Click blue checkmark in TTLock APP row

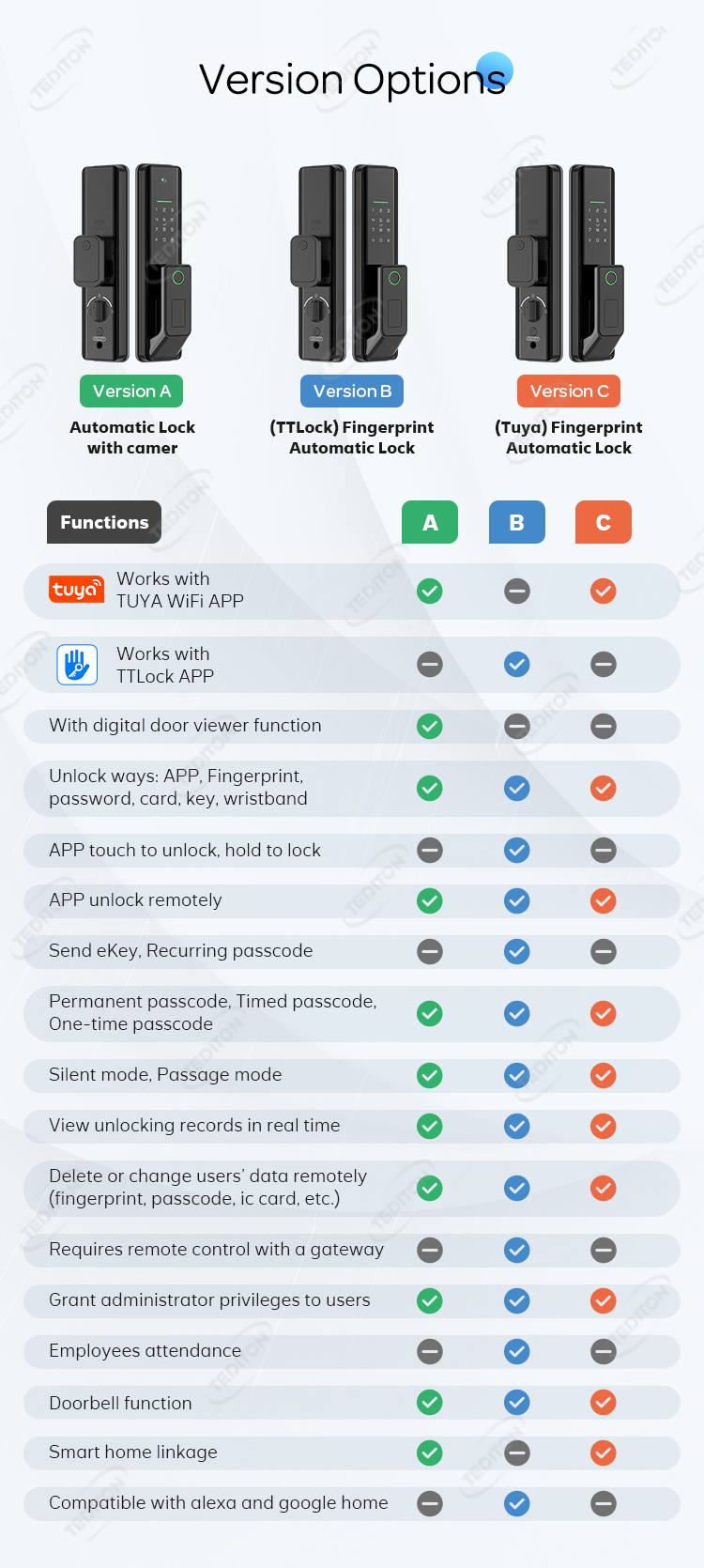pyautogui.click(x=517, y=665)
